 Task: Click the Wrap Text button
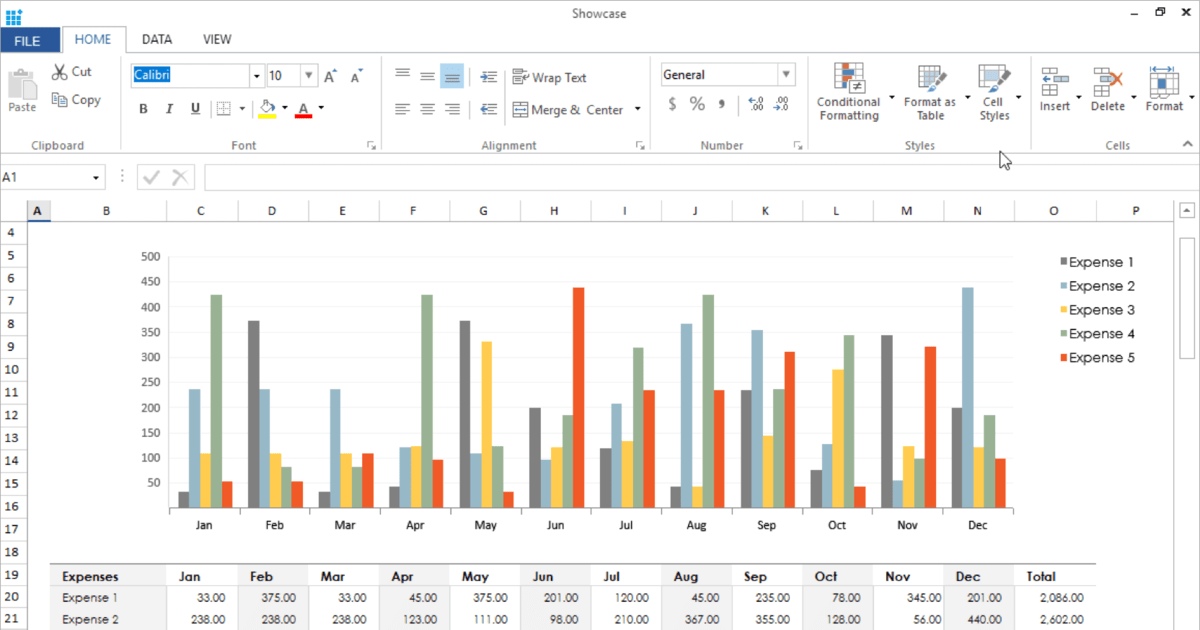click(549, 77)
